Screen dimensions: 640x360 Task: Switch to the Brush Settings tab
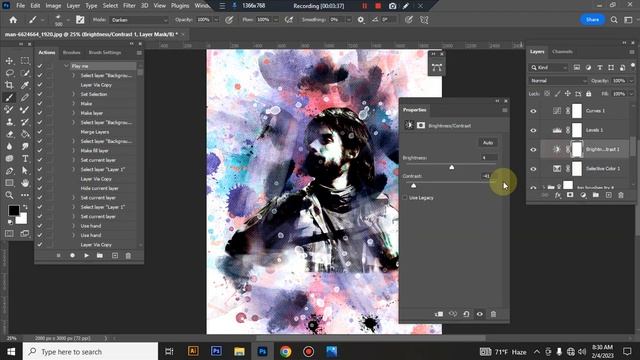105,52
